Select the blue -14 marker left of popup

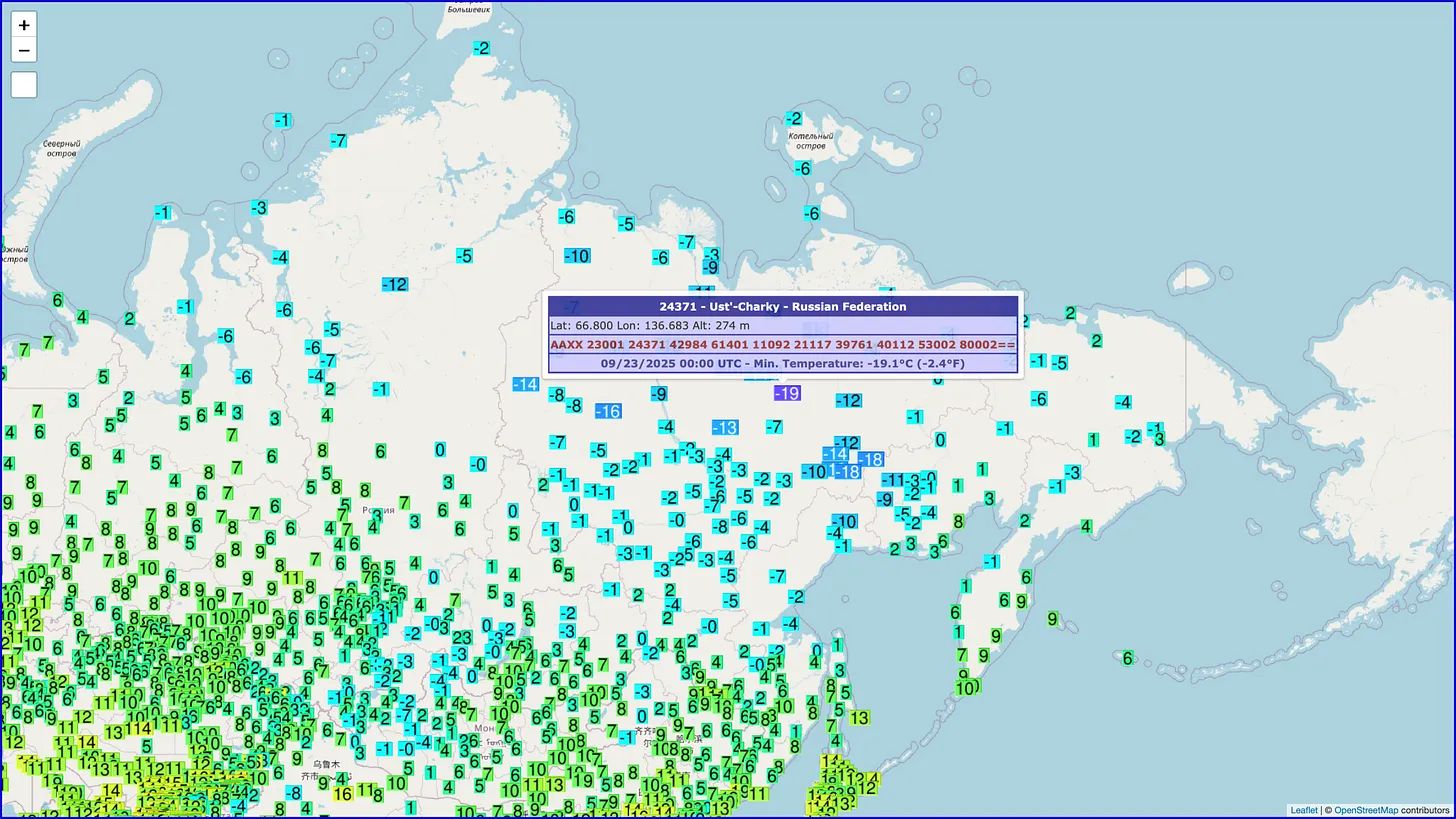coord(525,384)
